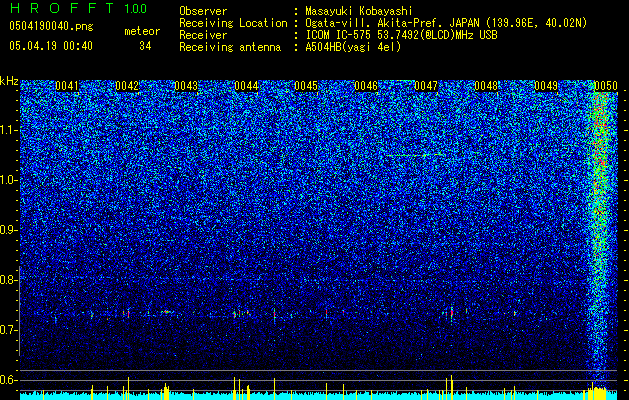Viewport: 629px width, 400px height.
Task: Click the 'meteor' label
Action: tap(142, 31)
